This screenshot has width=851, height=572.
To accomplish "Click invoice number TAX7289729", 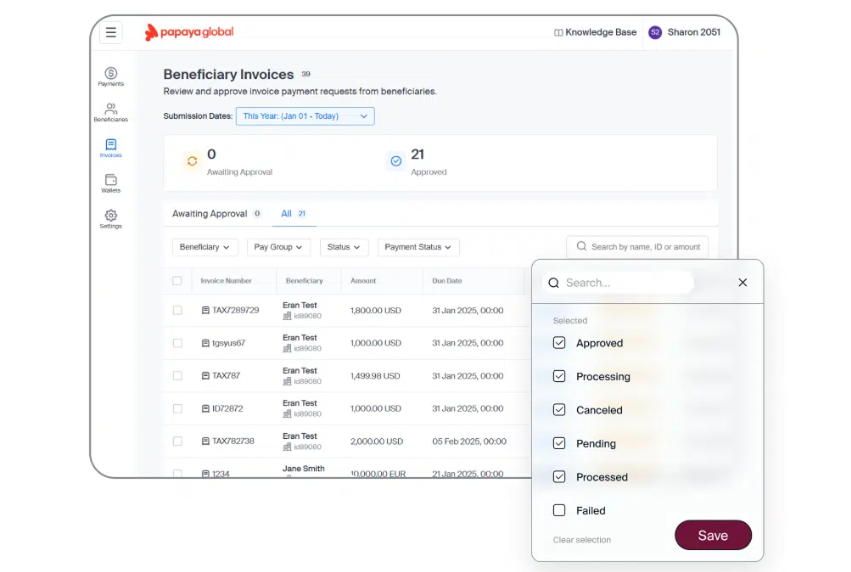I will coord(236,310).
